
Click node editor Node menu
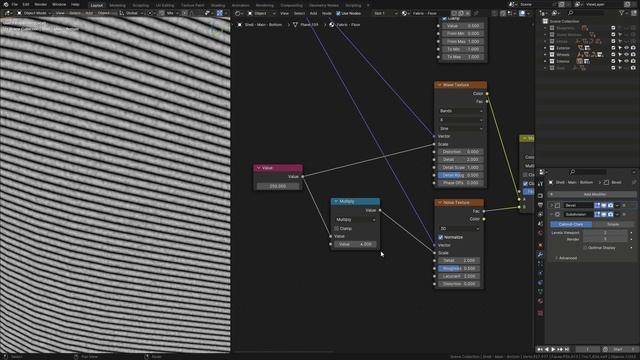[x=327, y=13]
